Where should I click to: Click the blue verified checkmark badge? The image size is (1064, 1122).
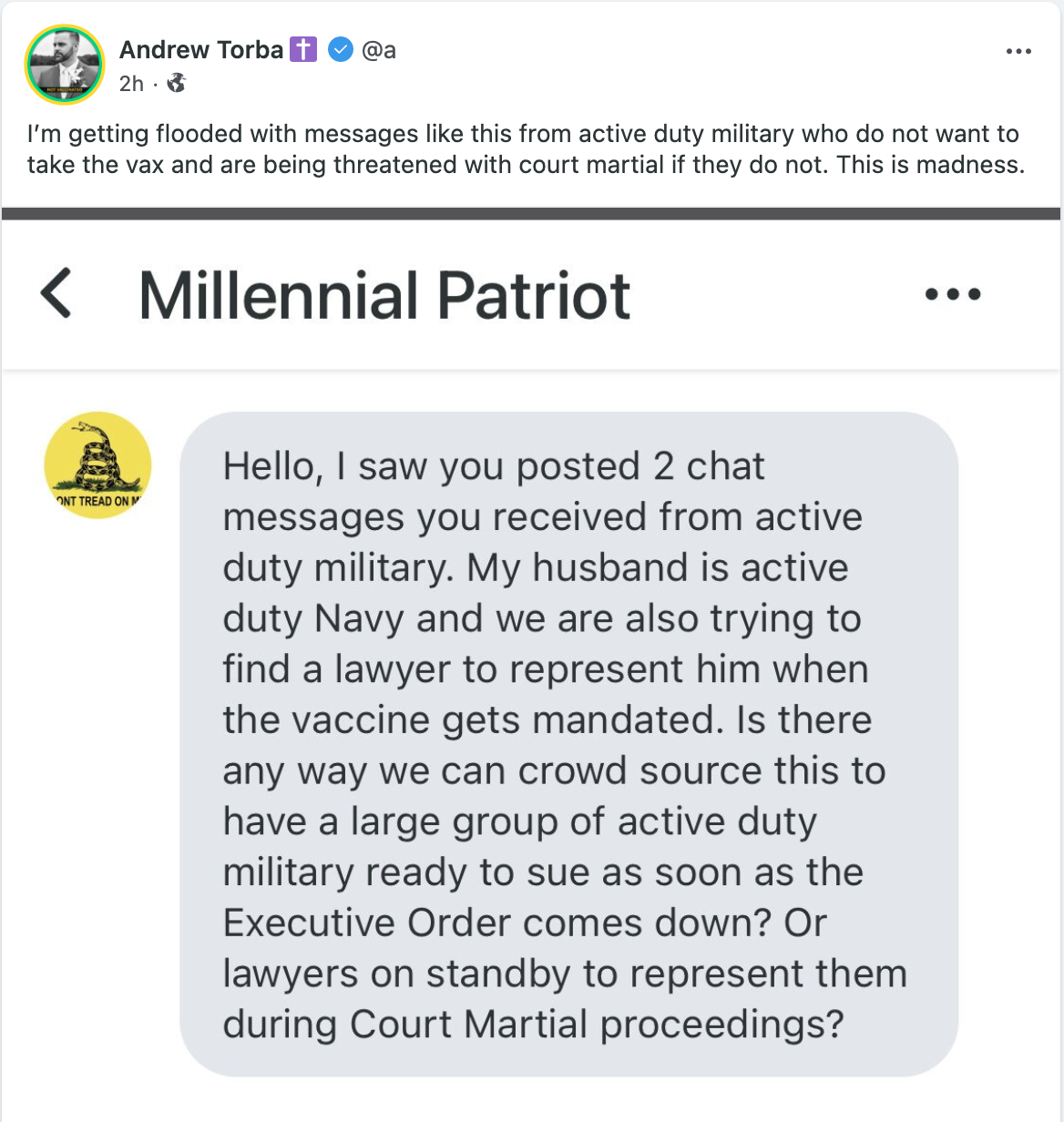(340, 50)
